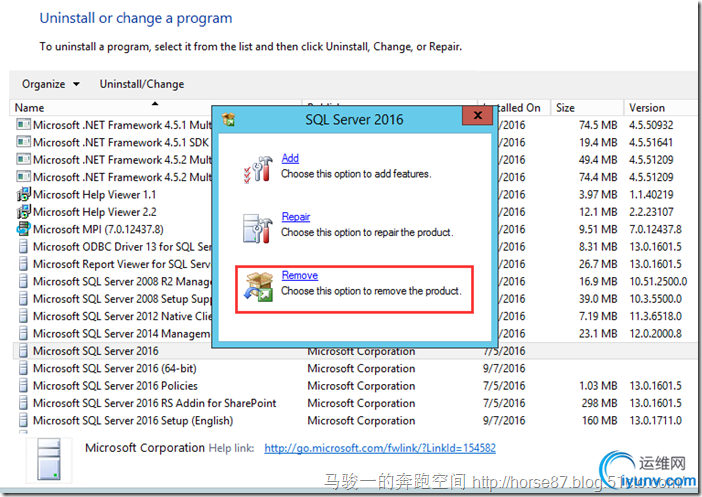The width and height of the screenshot is (702, 497).
Task: Click icon of SQL Server 2016 RS Addin row
Action: (x=23, y=403)
